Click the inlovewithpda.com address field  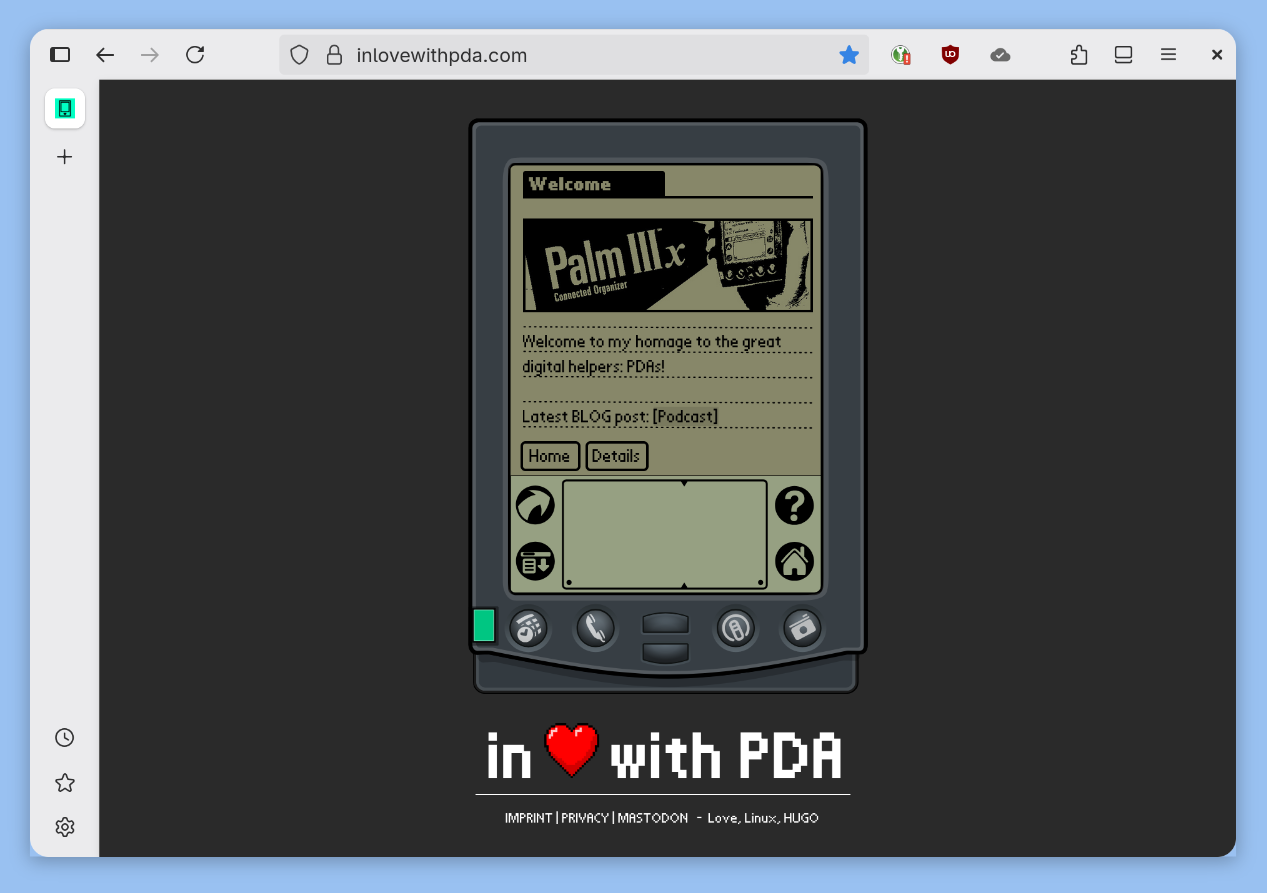tap(573, 55)
